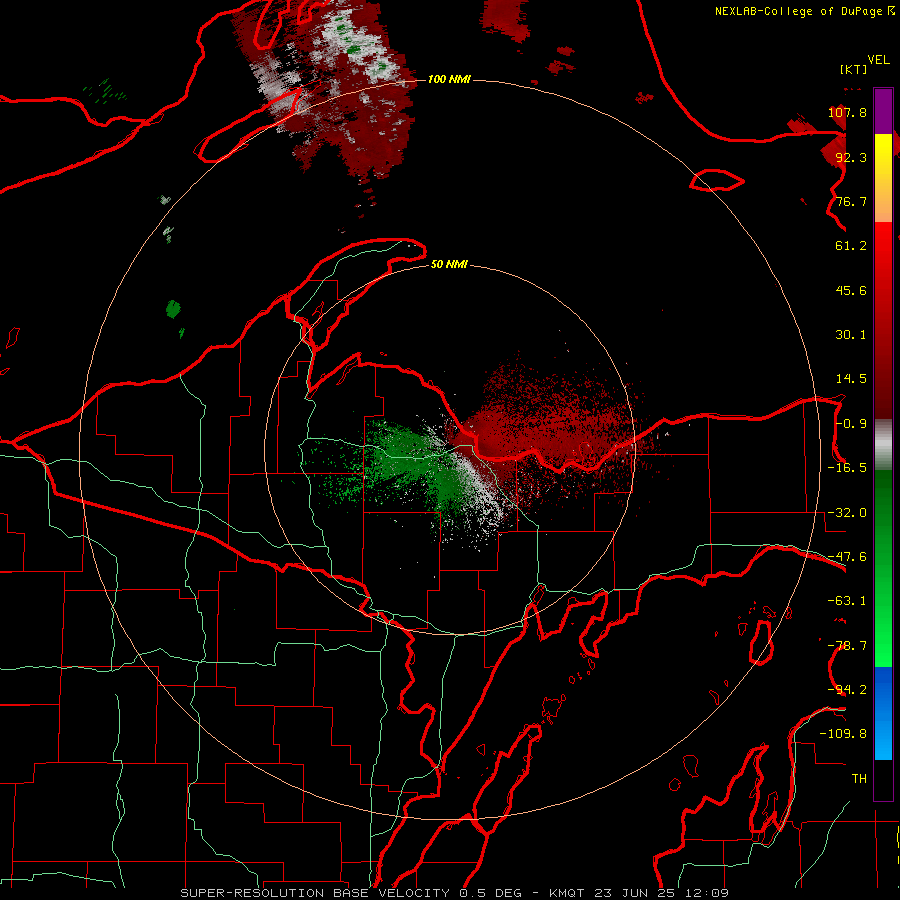The image size is (900, 900).
Task: Click the NEXLAB-College of DuPage title text
Action: [x=804, y=11]
